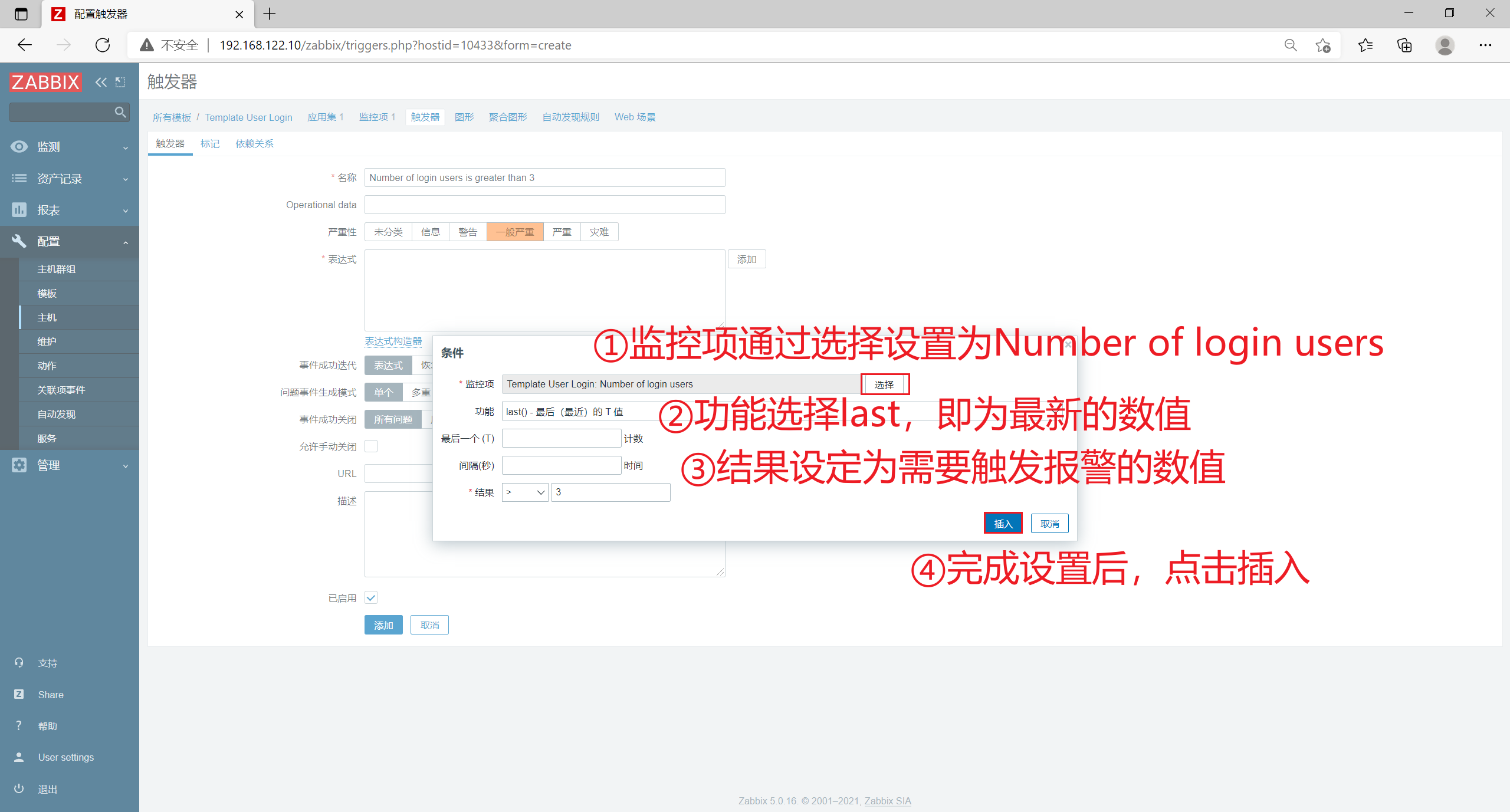Screen dimensions: 1510x812
Task: Collapse the sidebar with double-arrow icon
Action: click(101, 82)
